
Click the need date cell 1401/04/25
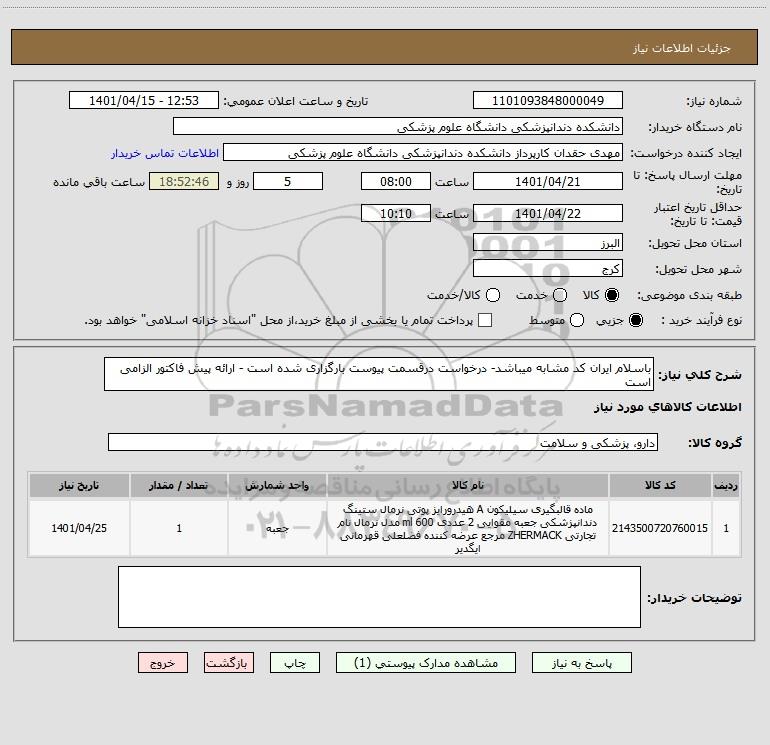pos(79,528)
